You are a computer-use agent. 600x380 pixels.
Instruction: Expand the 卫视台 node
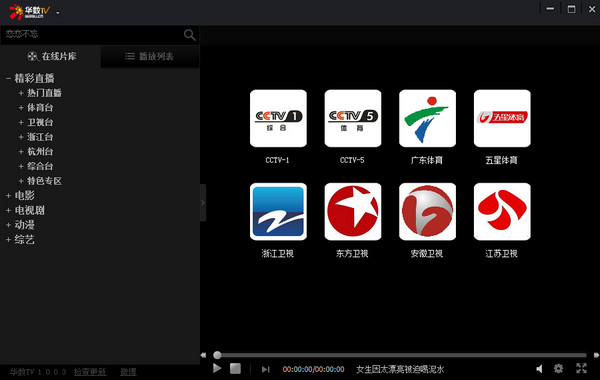point(21,122)
